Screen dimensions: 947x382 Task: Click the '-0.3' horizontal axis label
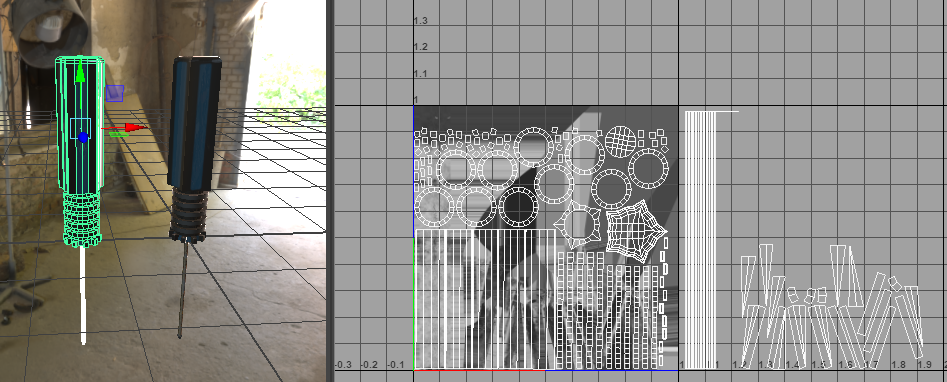(x=344, y=365)
